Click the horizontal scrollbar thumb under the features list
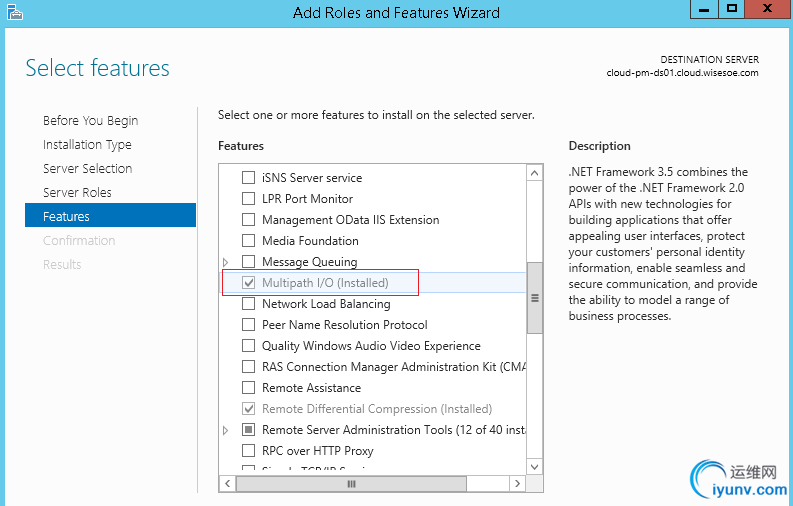 click(351, 484)
